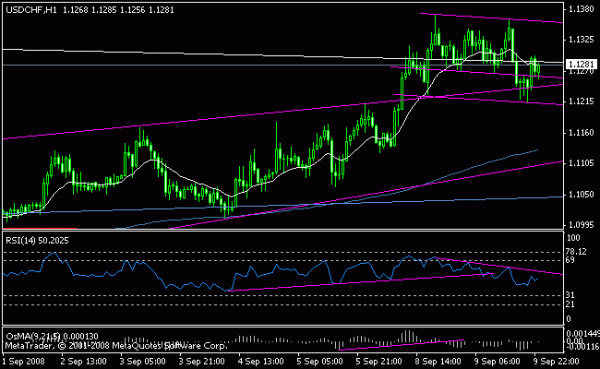Click price scale value 1.1380

[581, 9]
